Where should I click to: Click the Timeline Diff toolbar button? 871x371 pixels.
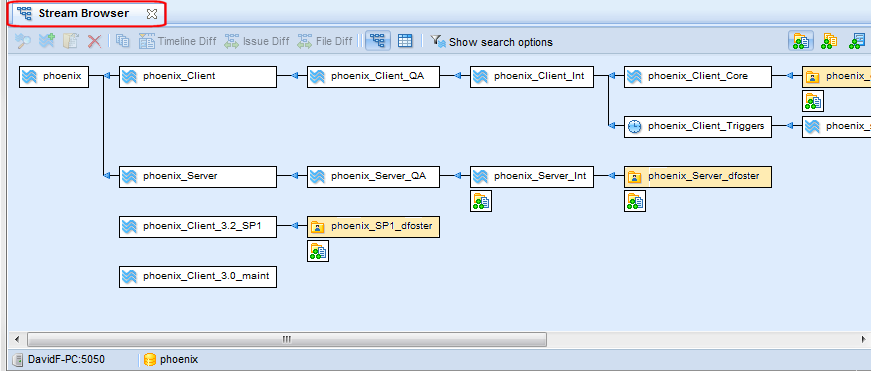(177, 41)
